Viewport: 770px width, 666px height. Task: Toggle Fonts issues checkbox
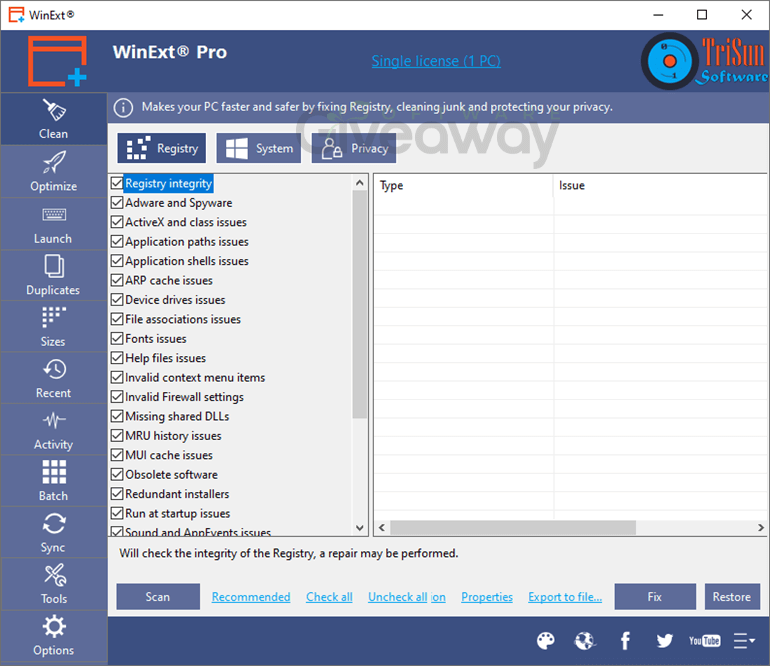click(x=117, y=338)
